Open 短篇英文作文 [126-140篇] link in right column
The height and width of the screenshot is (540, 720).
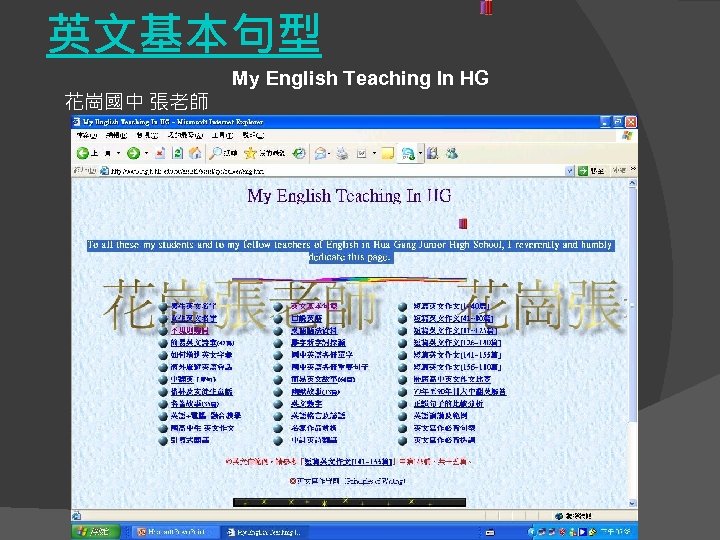coord(457,343)
